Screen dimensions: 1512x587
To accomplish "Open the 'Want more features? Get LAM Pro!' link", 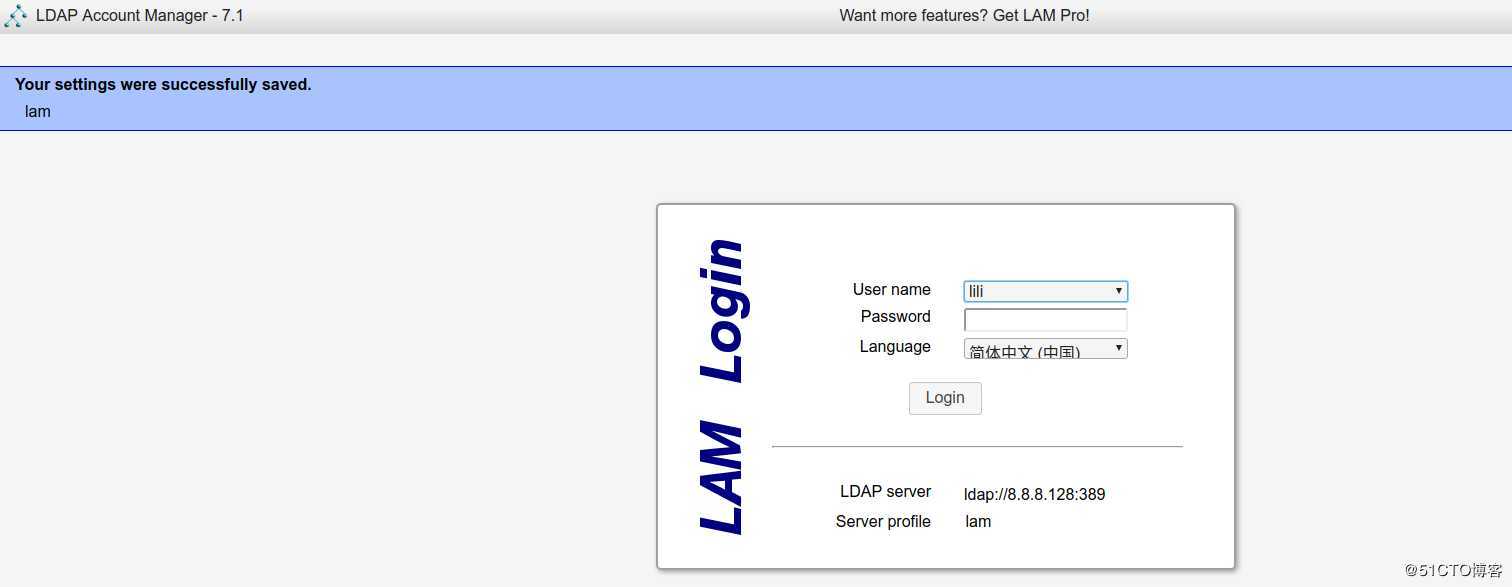I will pyautogui.click(x=964, y=16).
